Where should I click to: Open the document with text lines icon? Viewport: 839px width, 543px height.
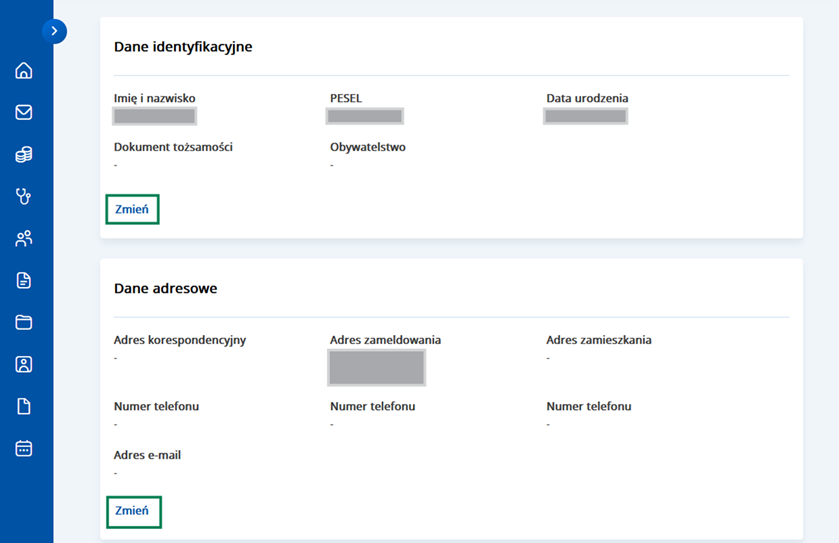coord(24,281)
